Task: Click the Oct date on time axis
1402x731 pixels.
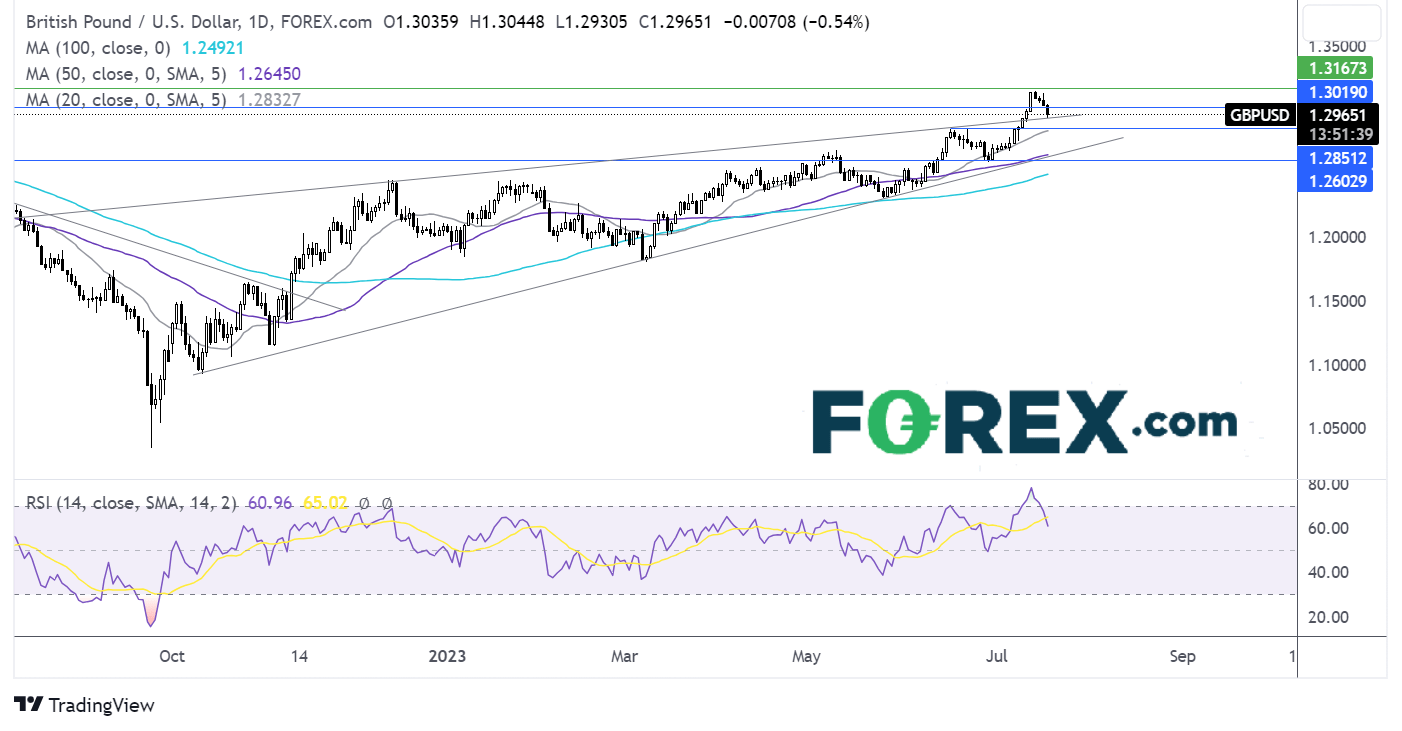Action: [172, 657]
